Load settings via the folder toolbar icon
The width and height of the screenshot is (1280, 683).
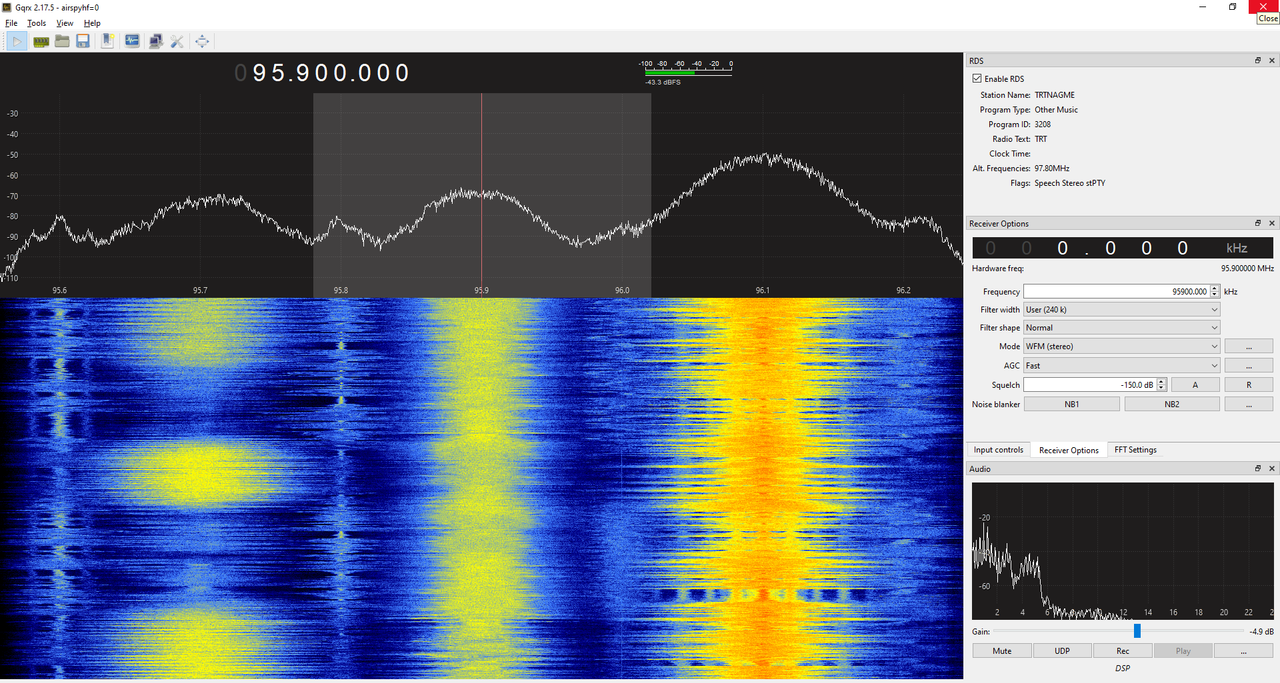coord(62,41)
